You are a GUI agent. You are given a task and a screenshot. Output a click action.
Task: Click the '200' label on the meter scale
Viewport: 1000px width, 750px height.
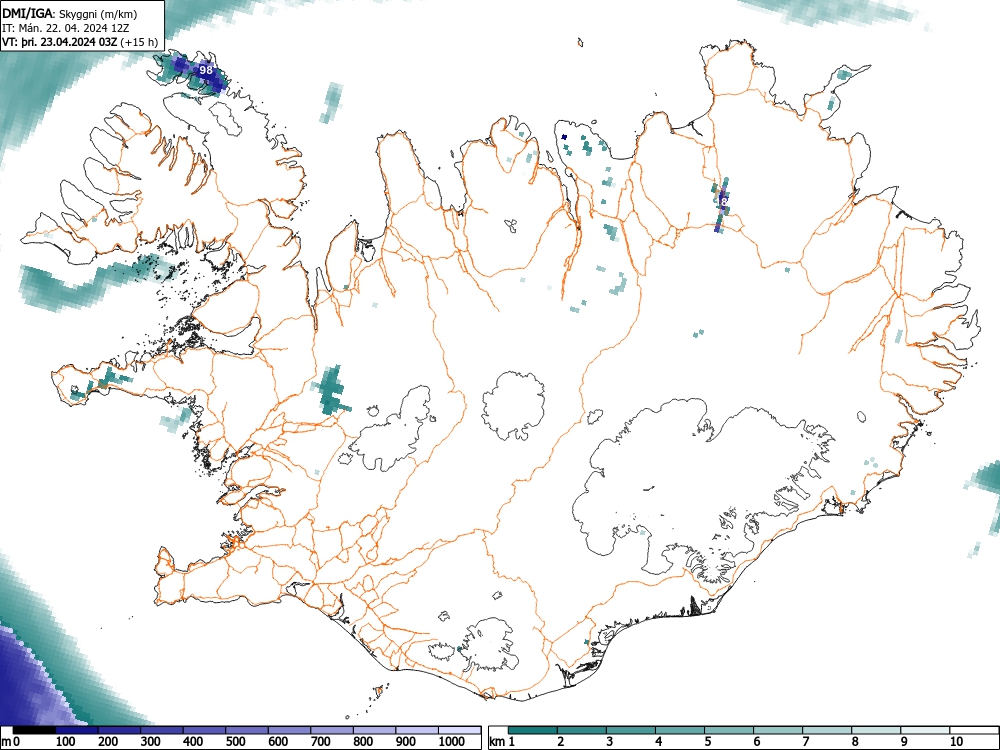tap(108, 742)
